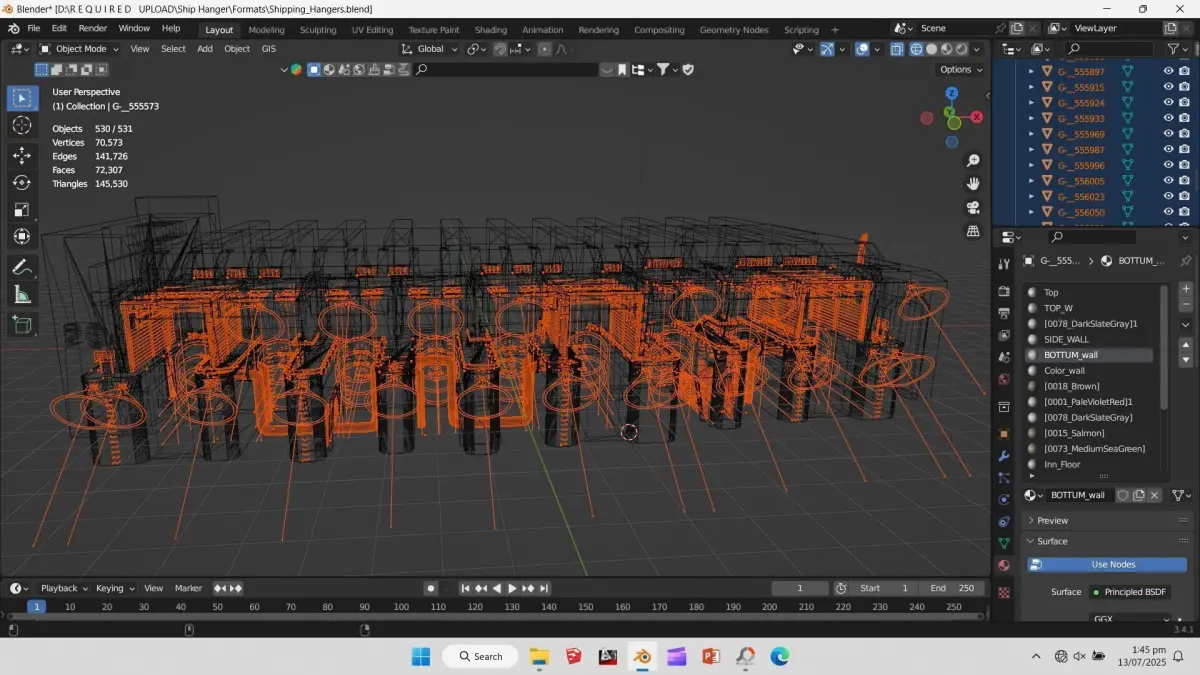Select the Select Box tool
The width and height of the screenshot is (1200, 675).
pyautogui.click(x=22, y=98)
